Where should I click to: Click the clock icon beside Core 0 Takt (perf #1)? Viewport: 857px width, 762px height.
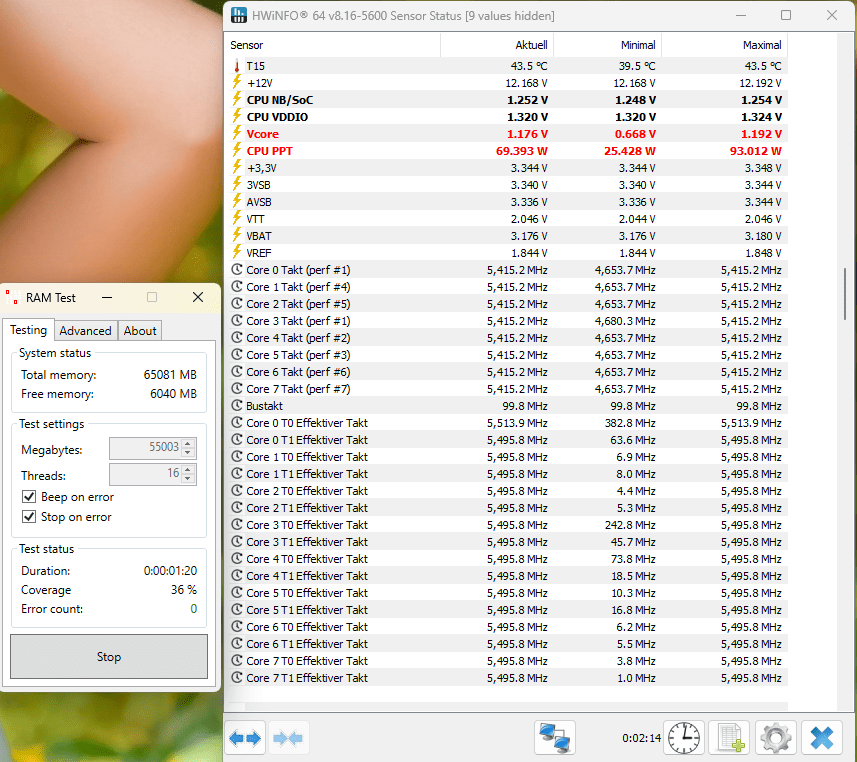pos(237,269)
